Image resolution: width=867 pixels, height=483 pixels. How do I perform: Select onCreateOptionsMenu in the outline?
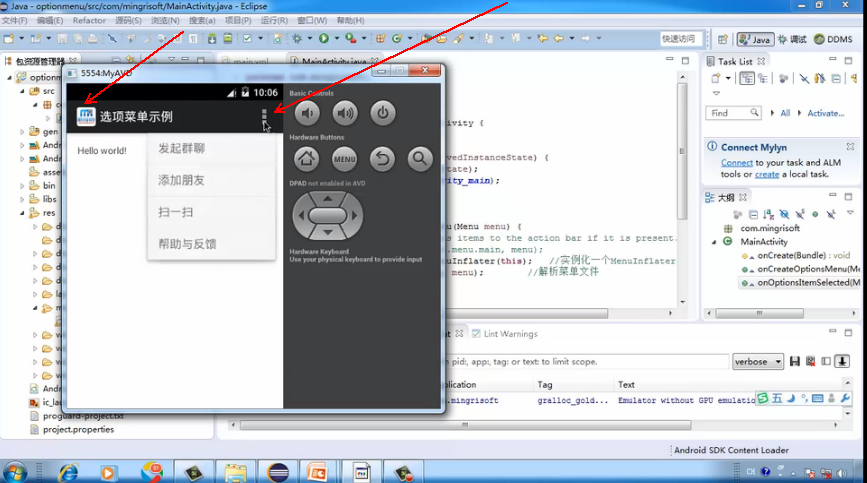click(x=801, y=269)
